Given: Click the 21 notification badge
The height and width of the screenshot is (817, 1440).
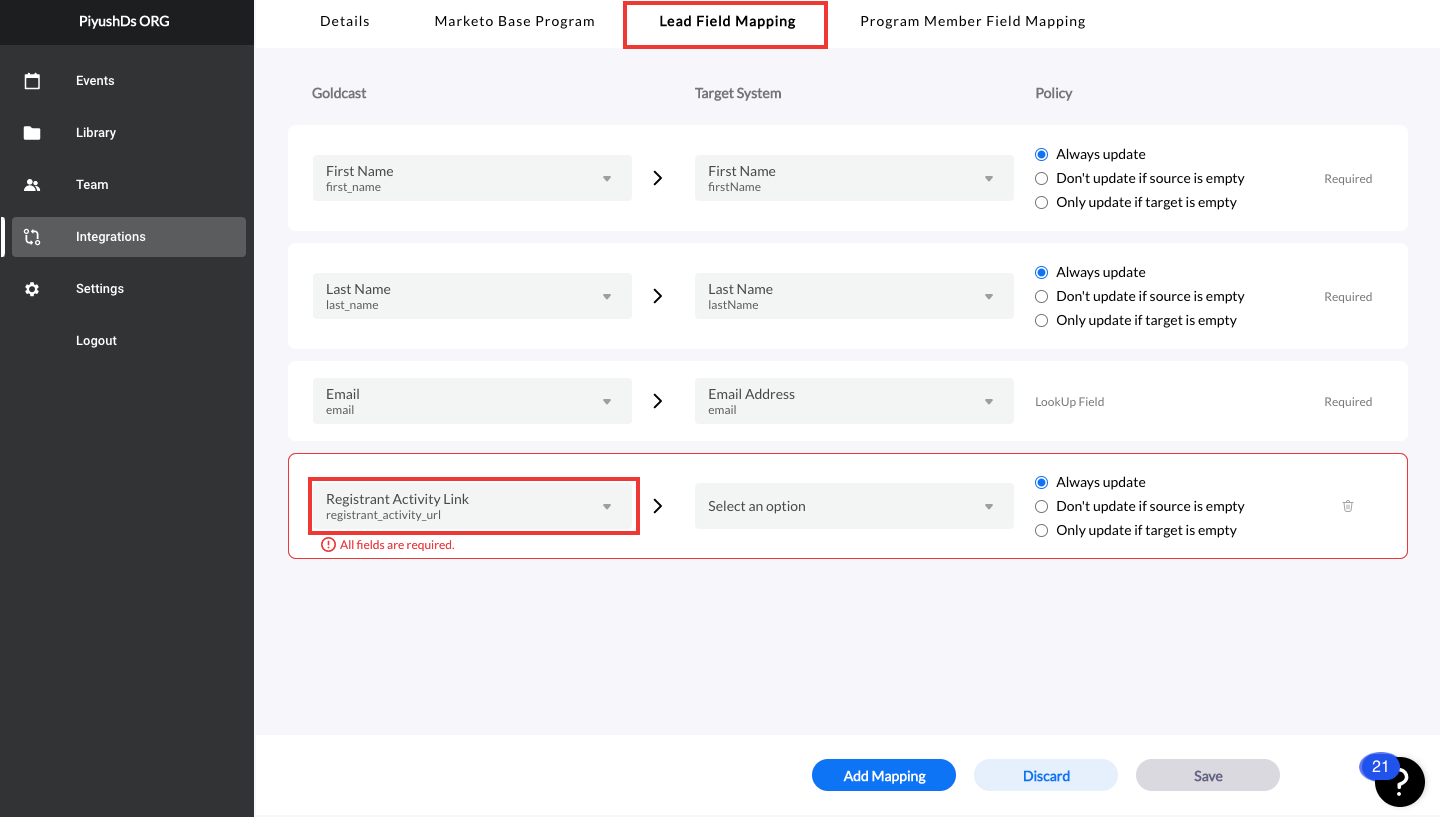Looking at the screenshot, I should point(1380,767).
